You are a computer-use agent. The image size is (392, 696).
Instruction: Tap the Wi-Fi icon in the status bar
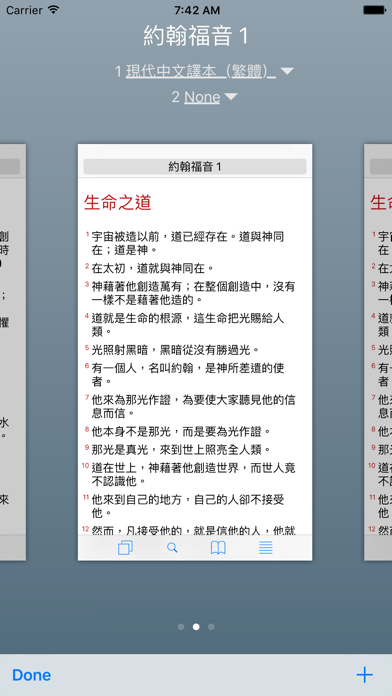tap(54, 9)
